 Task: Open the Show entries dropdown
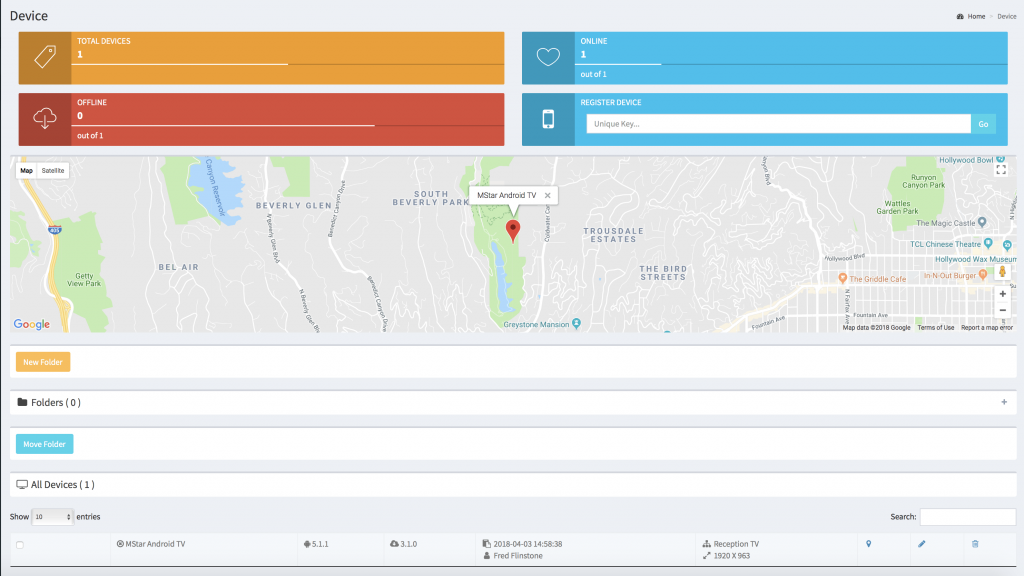(52, 517)
